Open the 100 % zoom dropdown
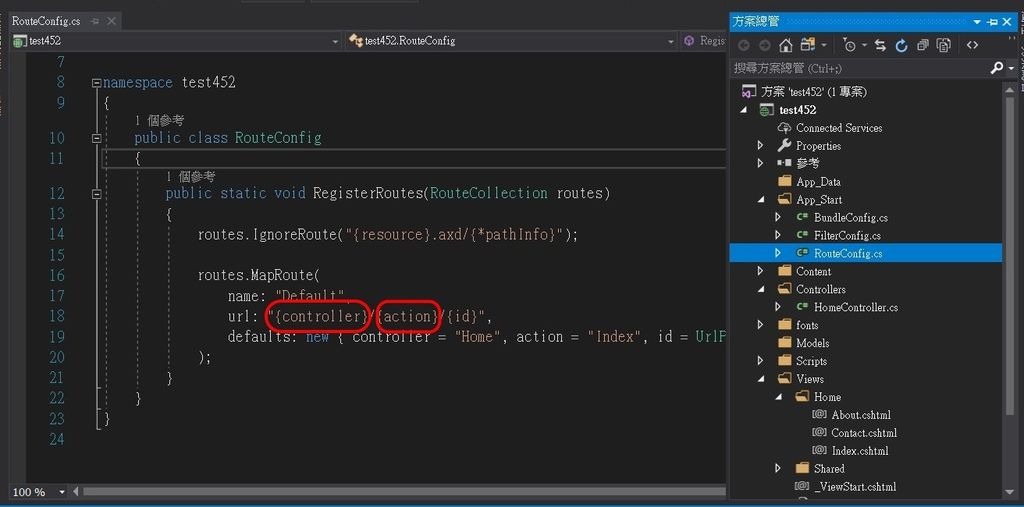This screenshot has height=507, width=1024. 62,492
